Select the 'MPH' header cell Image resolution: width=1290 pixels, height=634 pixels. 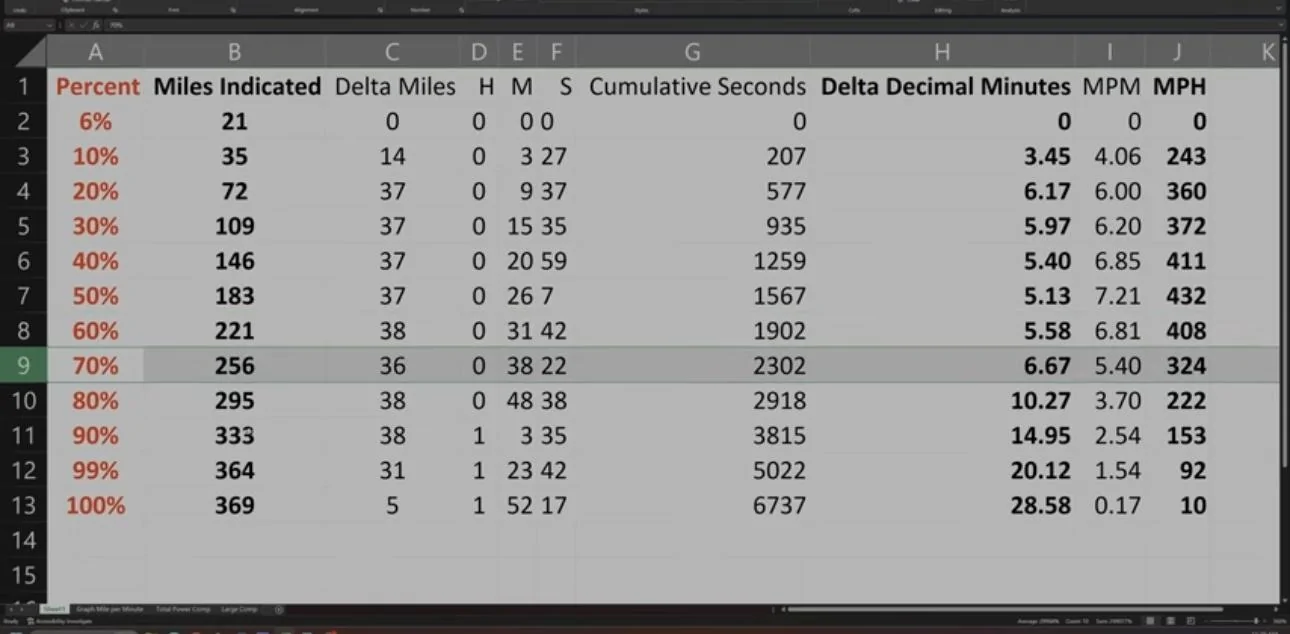1179,86
